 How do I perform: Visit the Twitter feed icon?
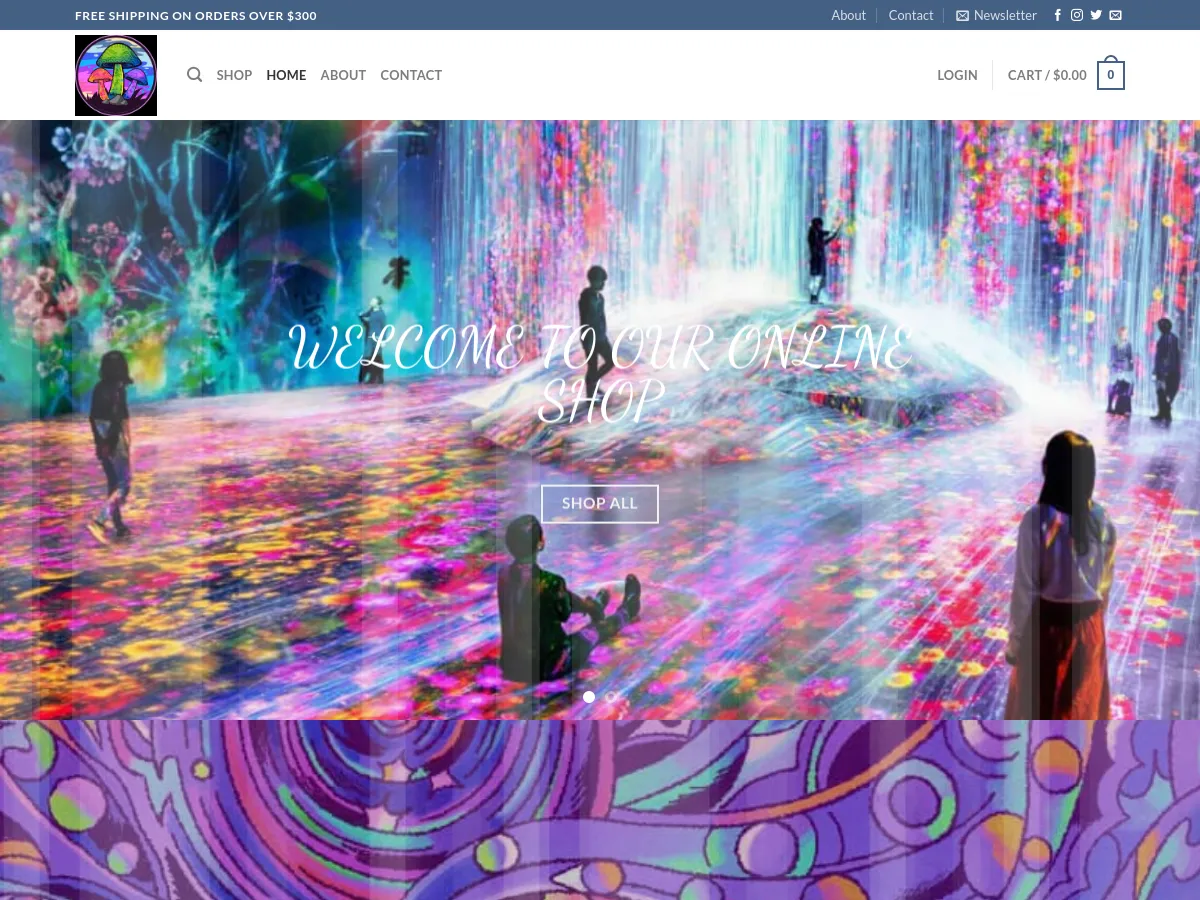(x=1096, y=15)
